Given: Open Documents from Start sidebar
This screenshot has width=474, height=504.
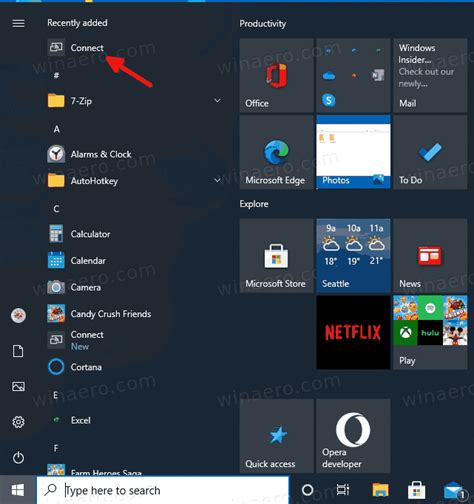Looking at the screenshot, I should point(18,351).
